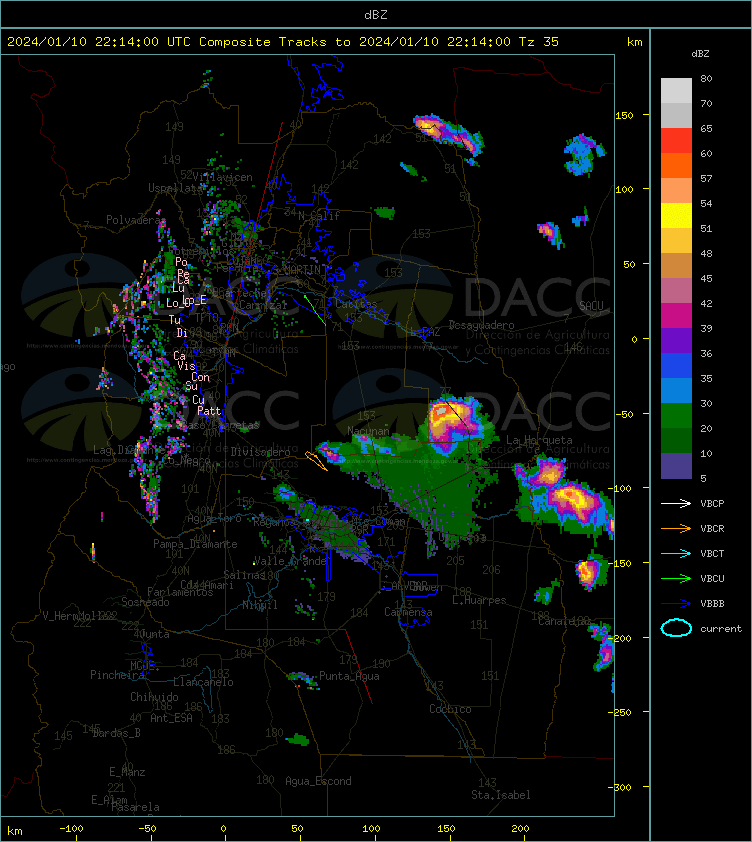Click the orange storm ellipse near Divisadero
The width and height of the screenshot is (752, 842).
tap(316, 461)
